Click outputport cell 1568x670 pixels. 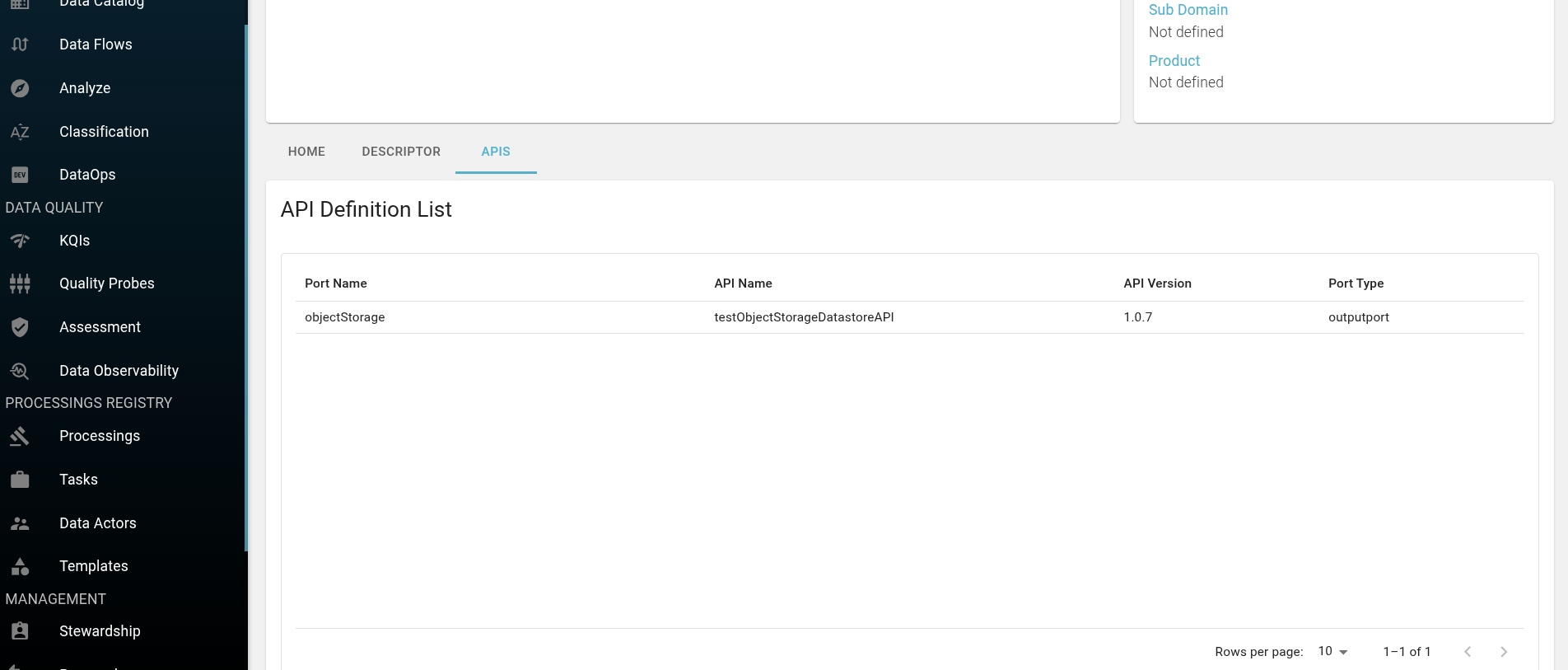point(1358,317)
